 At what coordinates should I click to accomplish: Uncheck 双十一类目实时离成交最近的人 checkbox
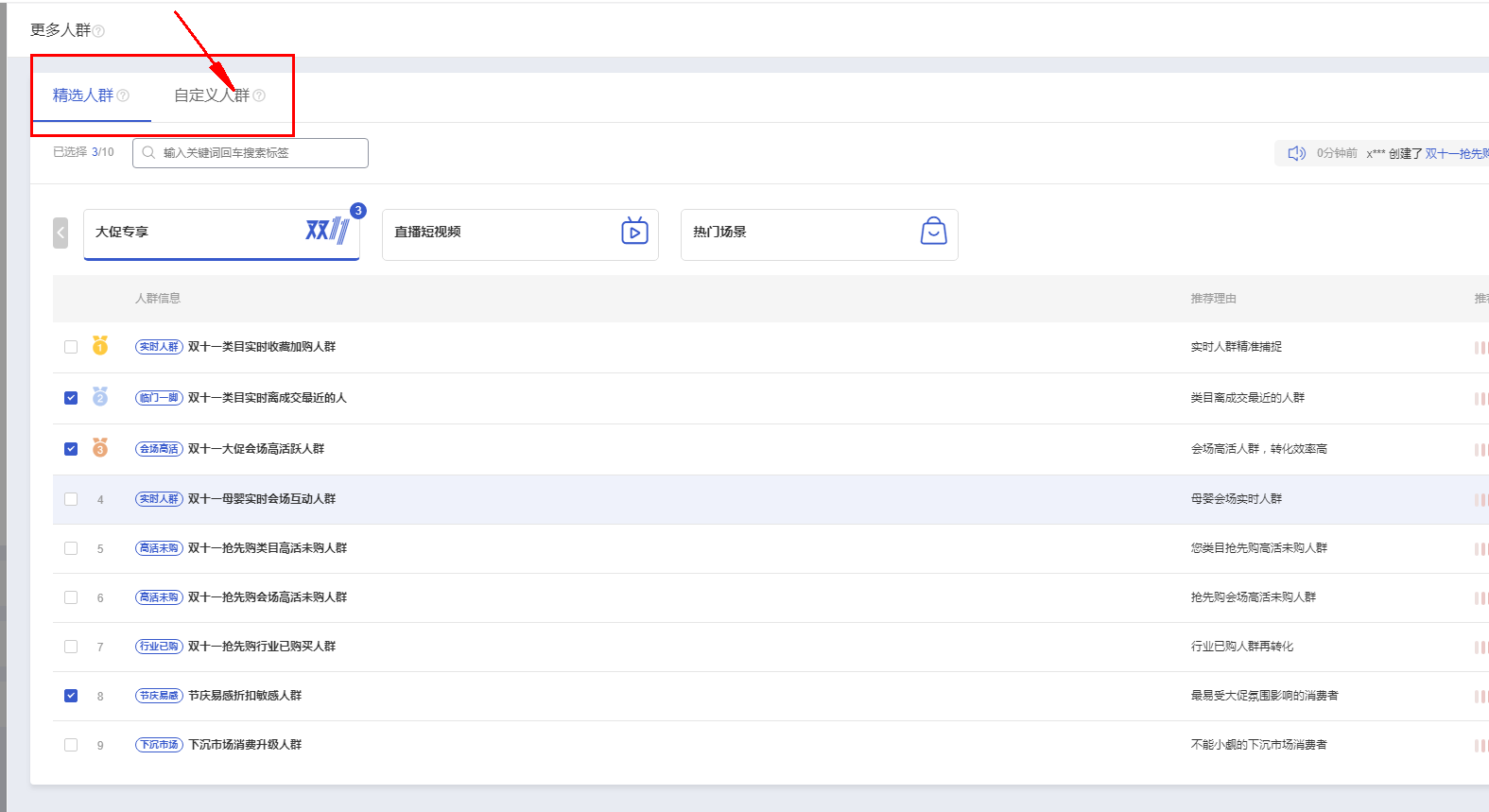tap(71, 398)
